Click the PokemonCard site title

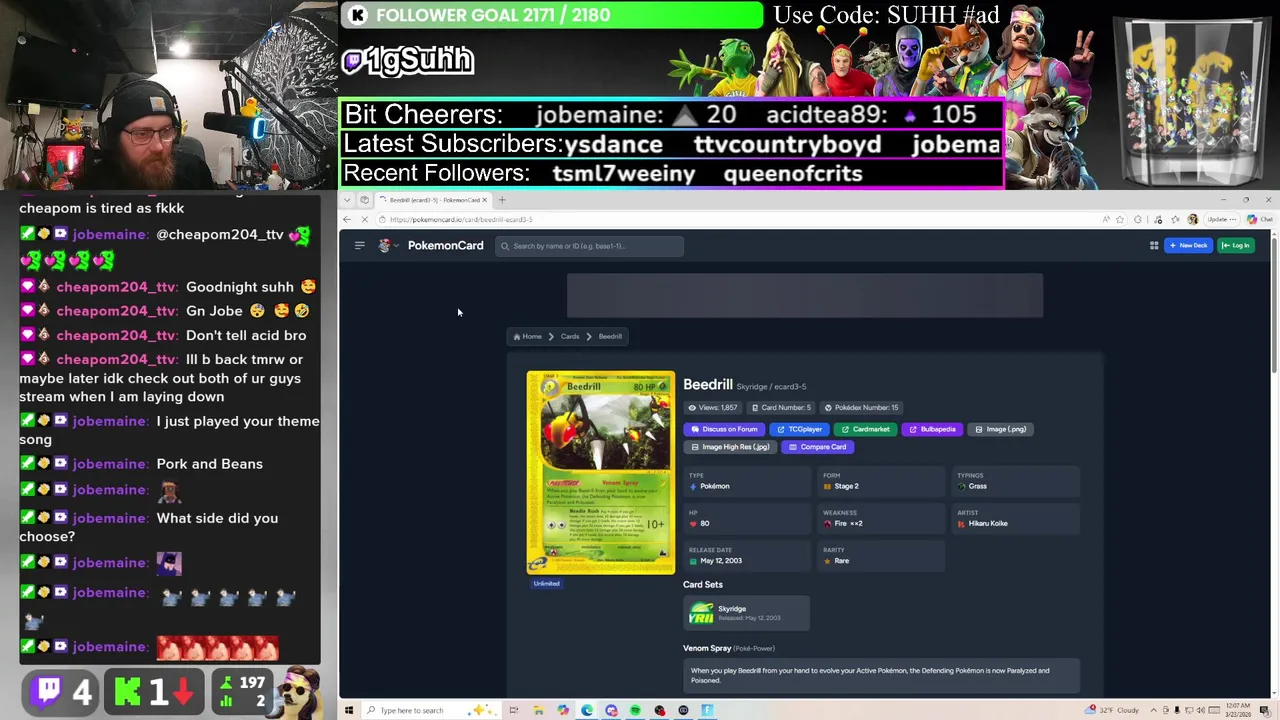445,246
